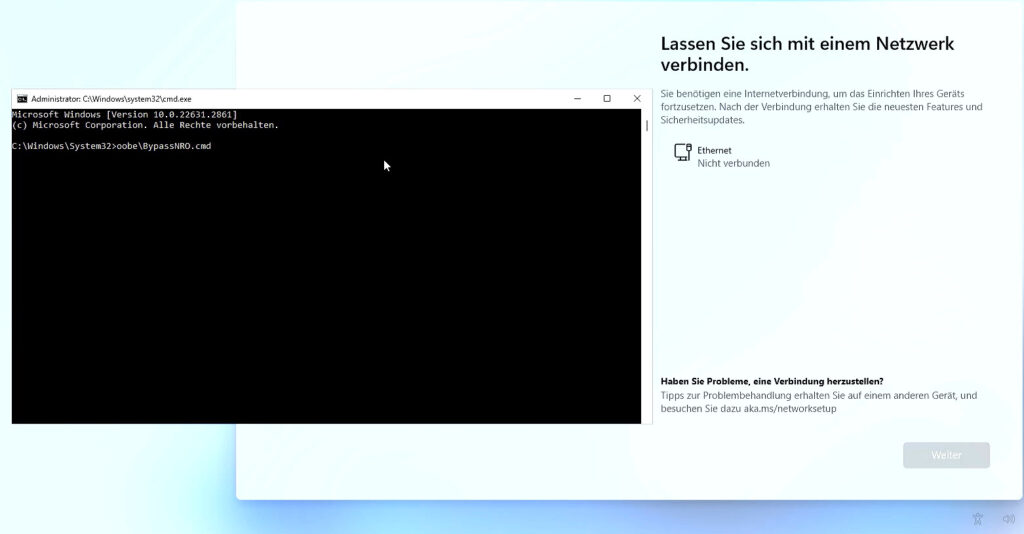Maximize the Administrator cmd.exe window
The image size is (1024, 534).
click(x=607, y=99)
